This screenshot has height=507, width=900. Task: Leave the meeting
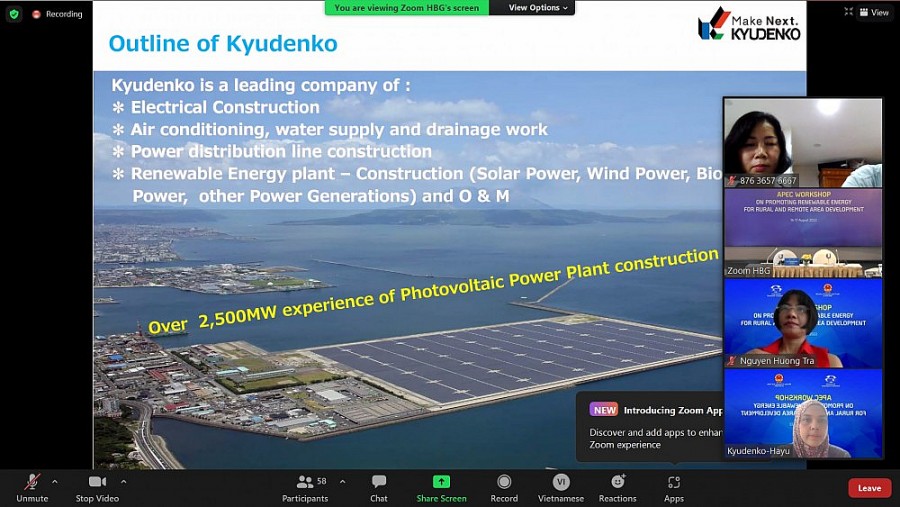click(x=869, y=488)
